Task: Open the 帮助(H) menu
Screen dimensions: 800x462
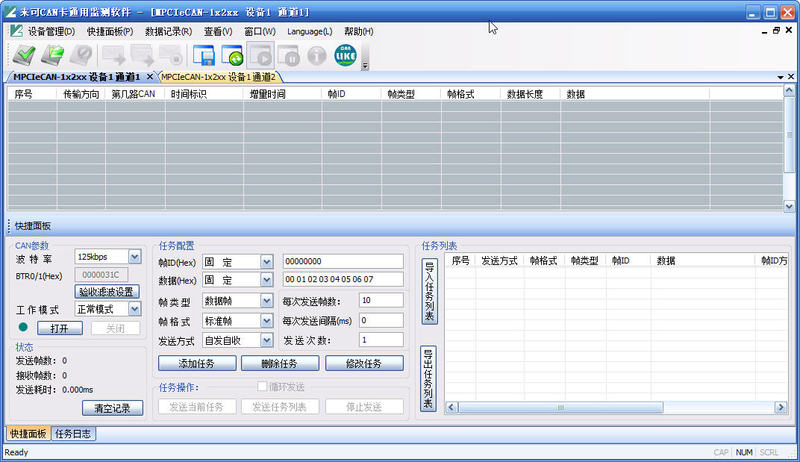Action: [359, 32]
